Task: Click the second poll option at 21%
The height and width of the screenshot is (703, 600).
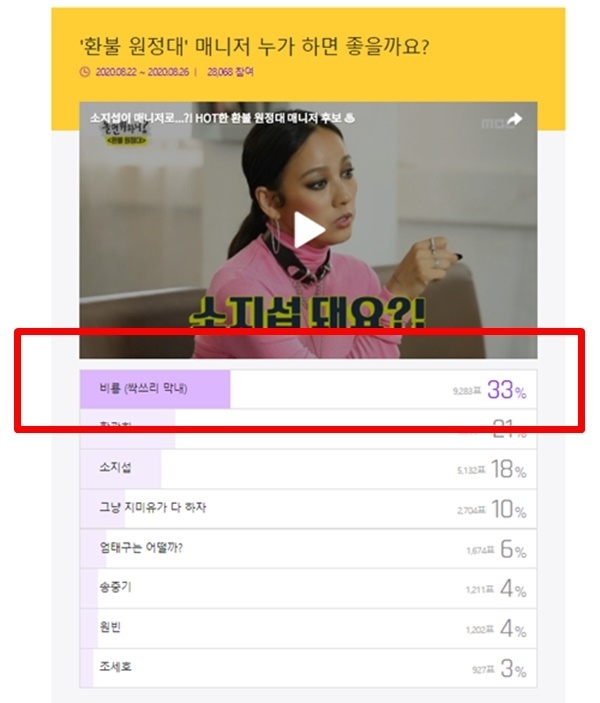Action: click(309, 429)
